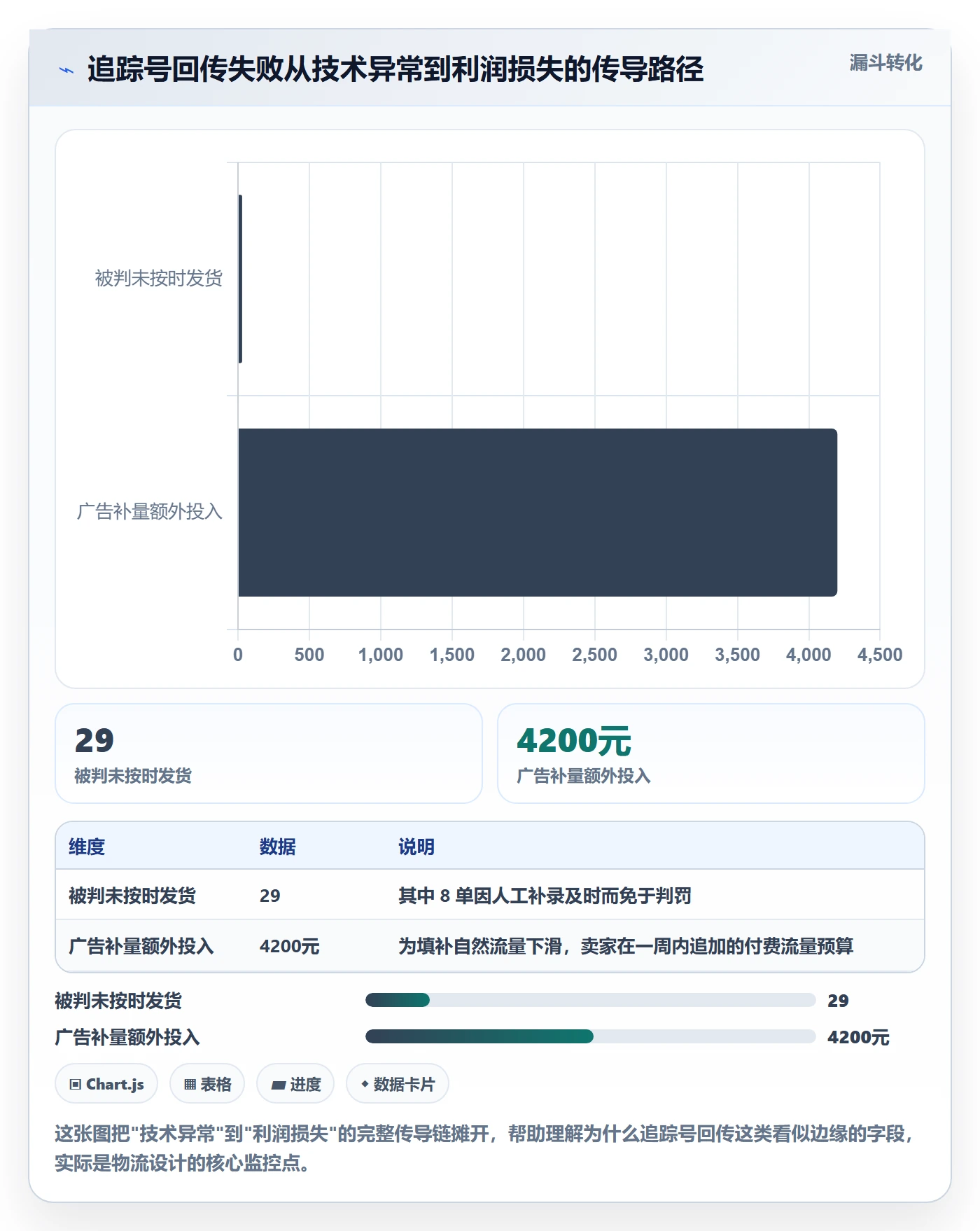980x1231 pixels.
Task: Click the footer paragraph starting with 这张图把
Action: [486, 1148]
